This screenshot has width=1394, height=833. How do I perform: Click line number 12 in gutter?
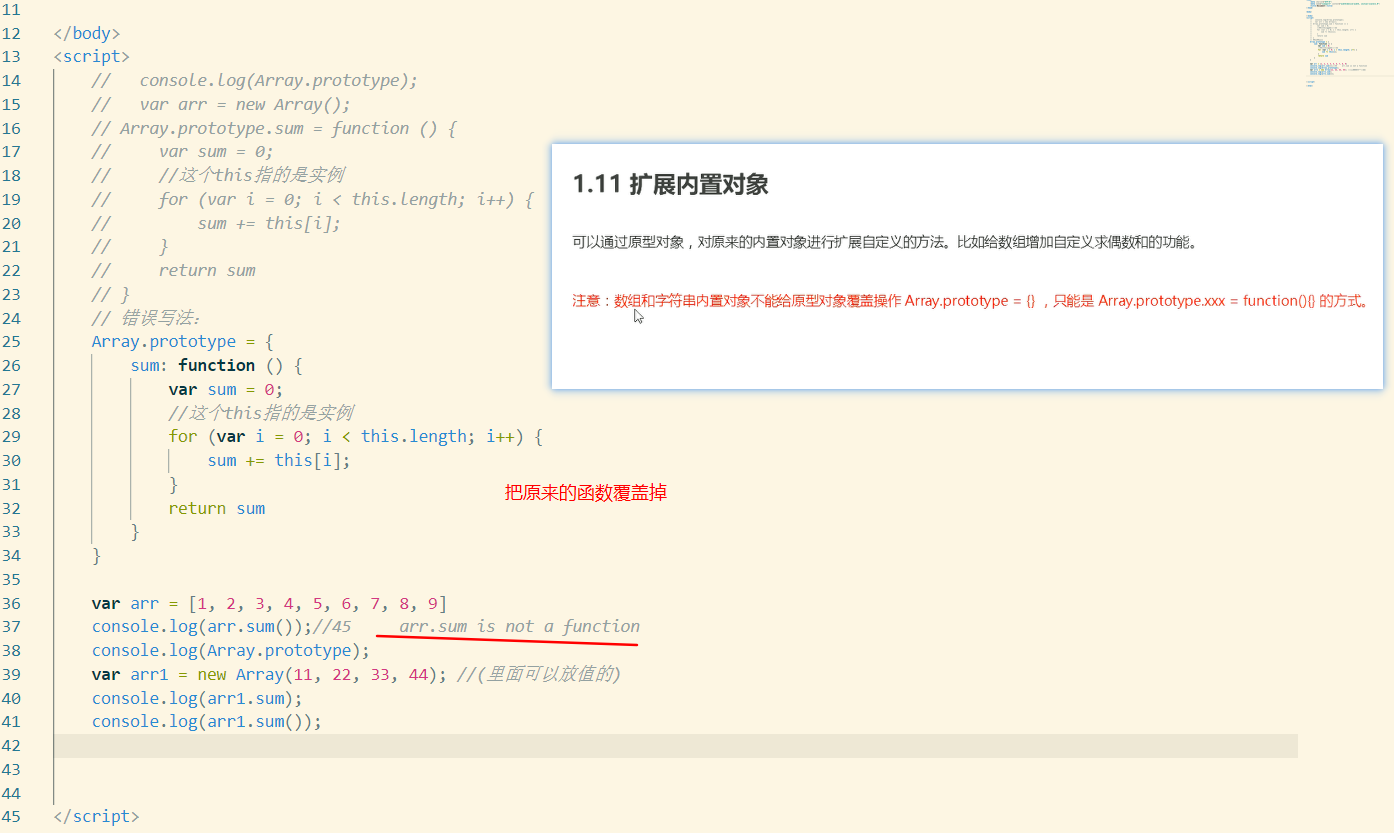click(11, 33)
